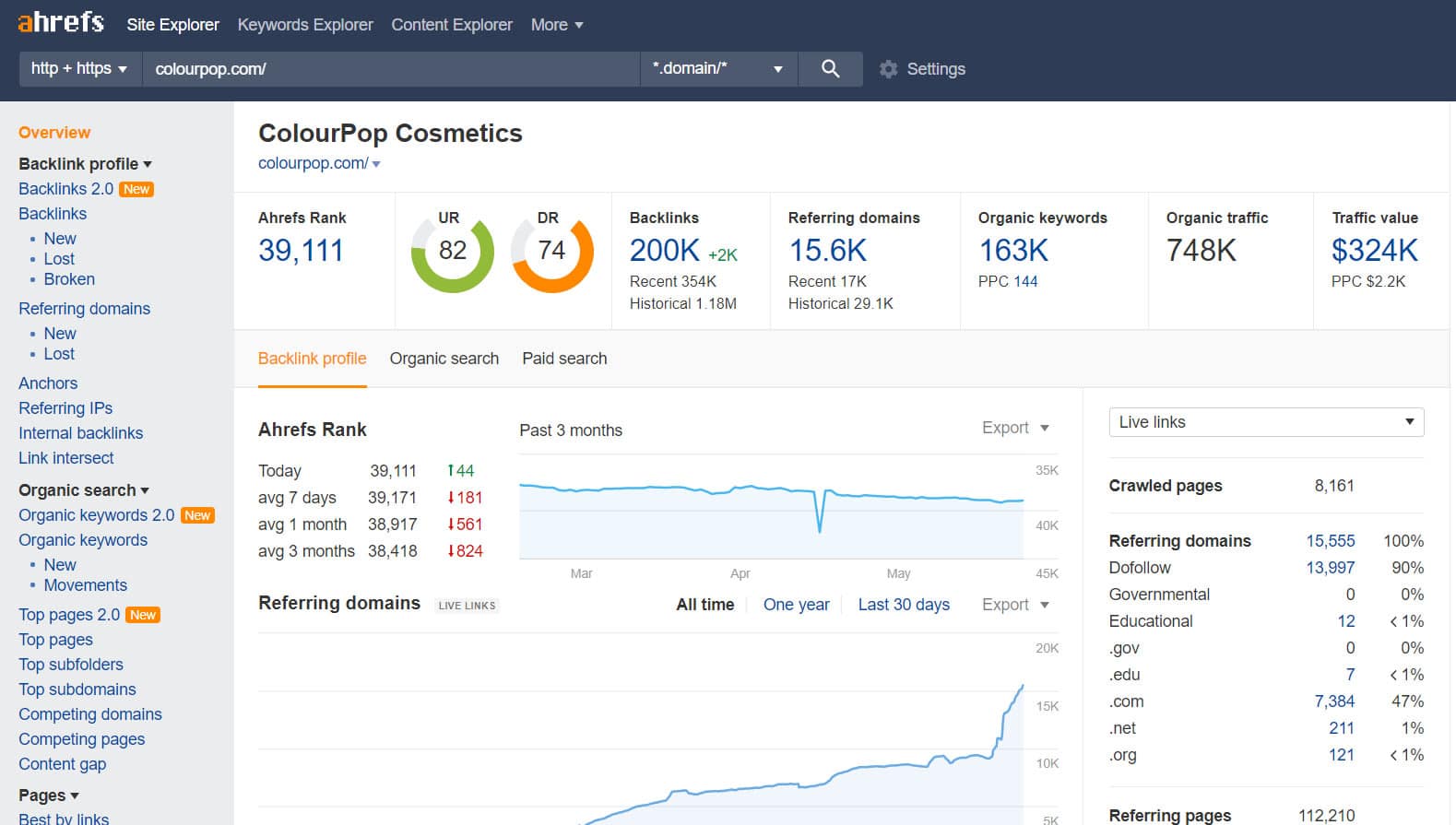Viewport: 1456px width, 825px height.
Task: Click the ahrefs logo
Action: [61, 22]
